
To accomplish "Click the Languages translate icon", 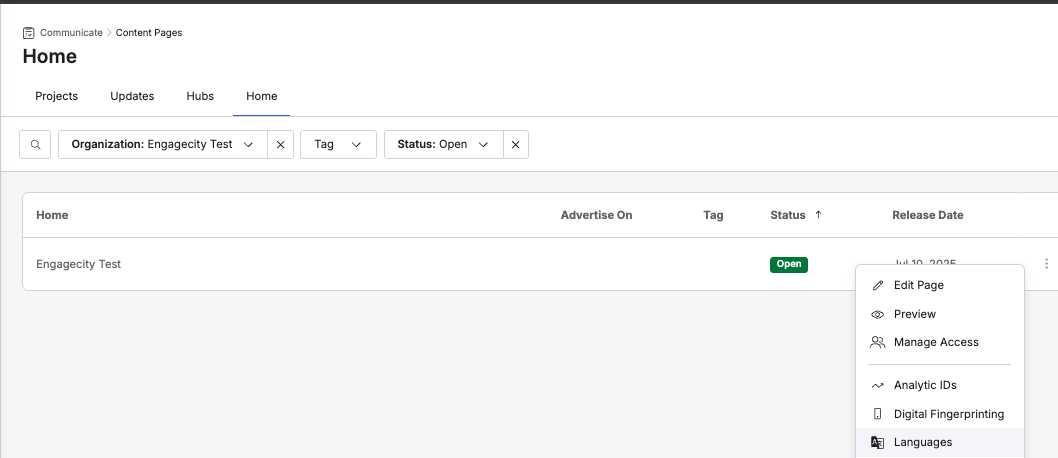I will tap(878, 442).
